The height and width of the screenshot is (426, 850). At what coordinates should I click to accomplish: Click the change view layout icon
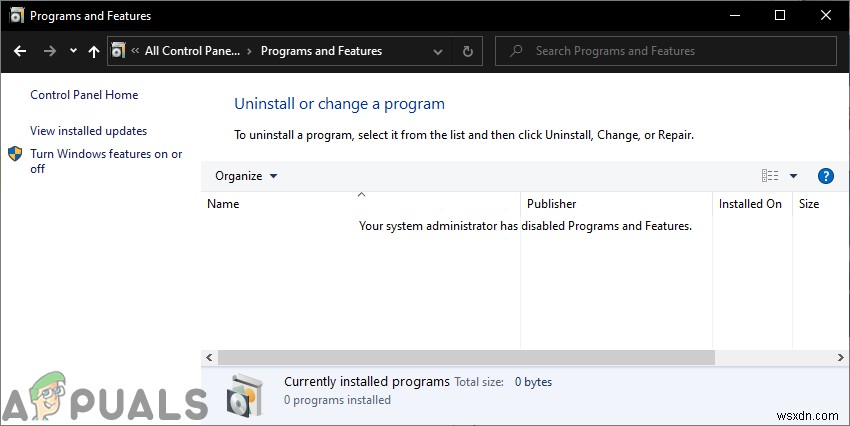769,176
